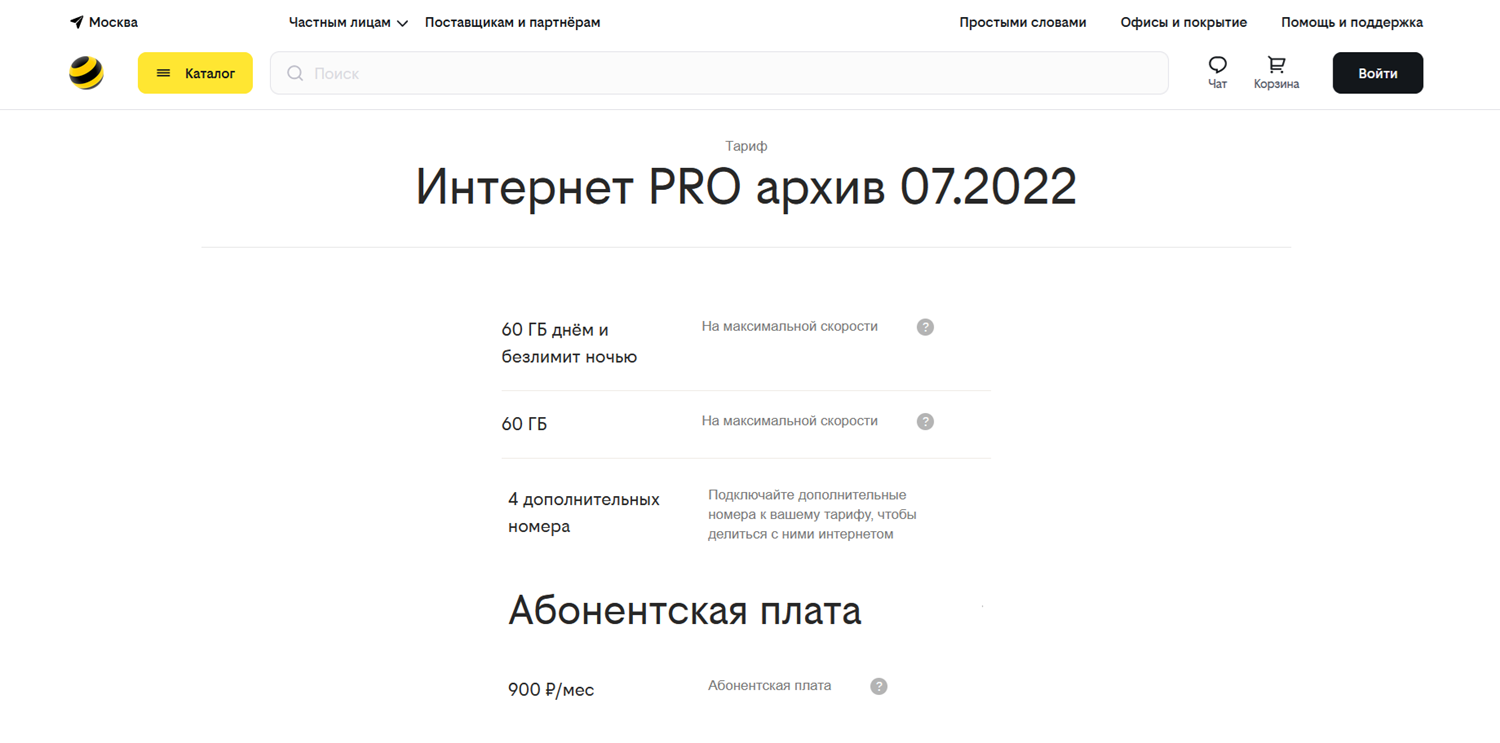Click the price 900 ₽/мес
The width and height of the screenshot is (1500, 743).
coord(551,690)
